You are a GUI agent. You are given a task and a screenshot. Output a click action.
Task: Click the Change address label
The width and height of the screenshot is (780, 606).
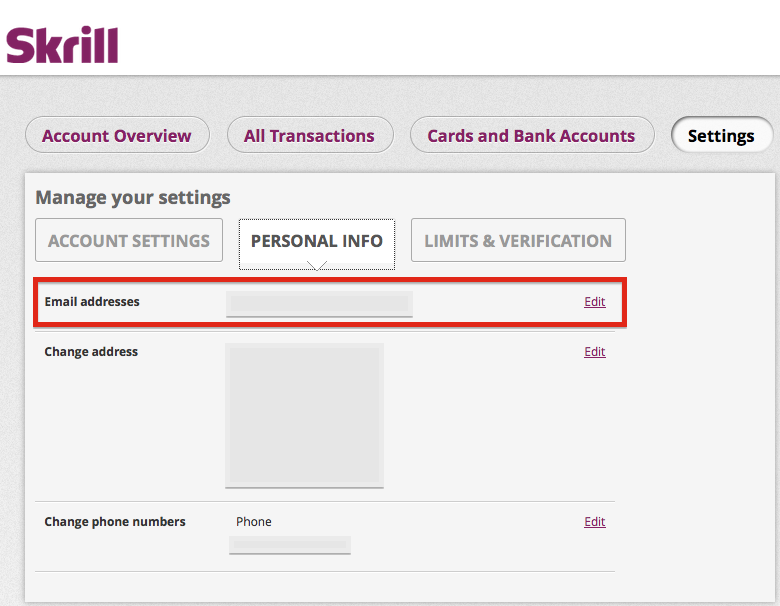(x=91, y=352)
